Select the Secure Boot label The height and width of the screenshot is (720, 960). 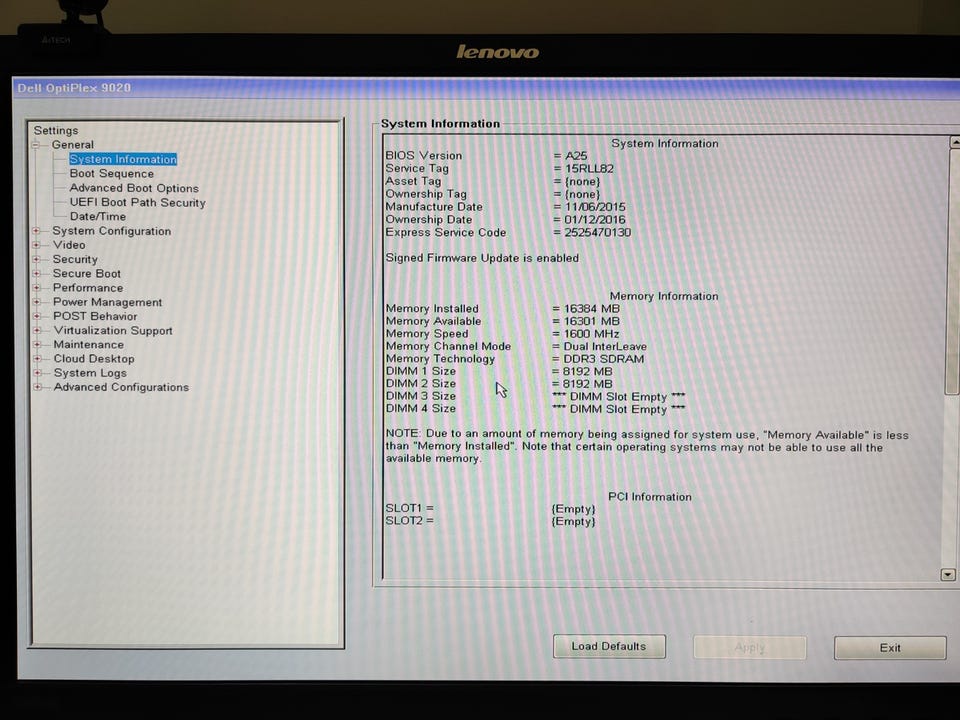click(x=86, y=274)
